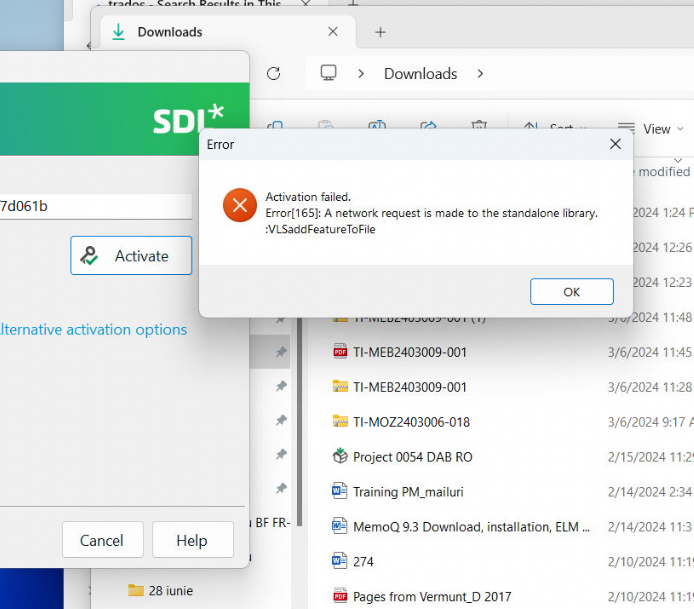Viewport: 694px width, 609px height.
Task: Click Word icon of Training PM_mailuri
Action: (339, 491)
